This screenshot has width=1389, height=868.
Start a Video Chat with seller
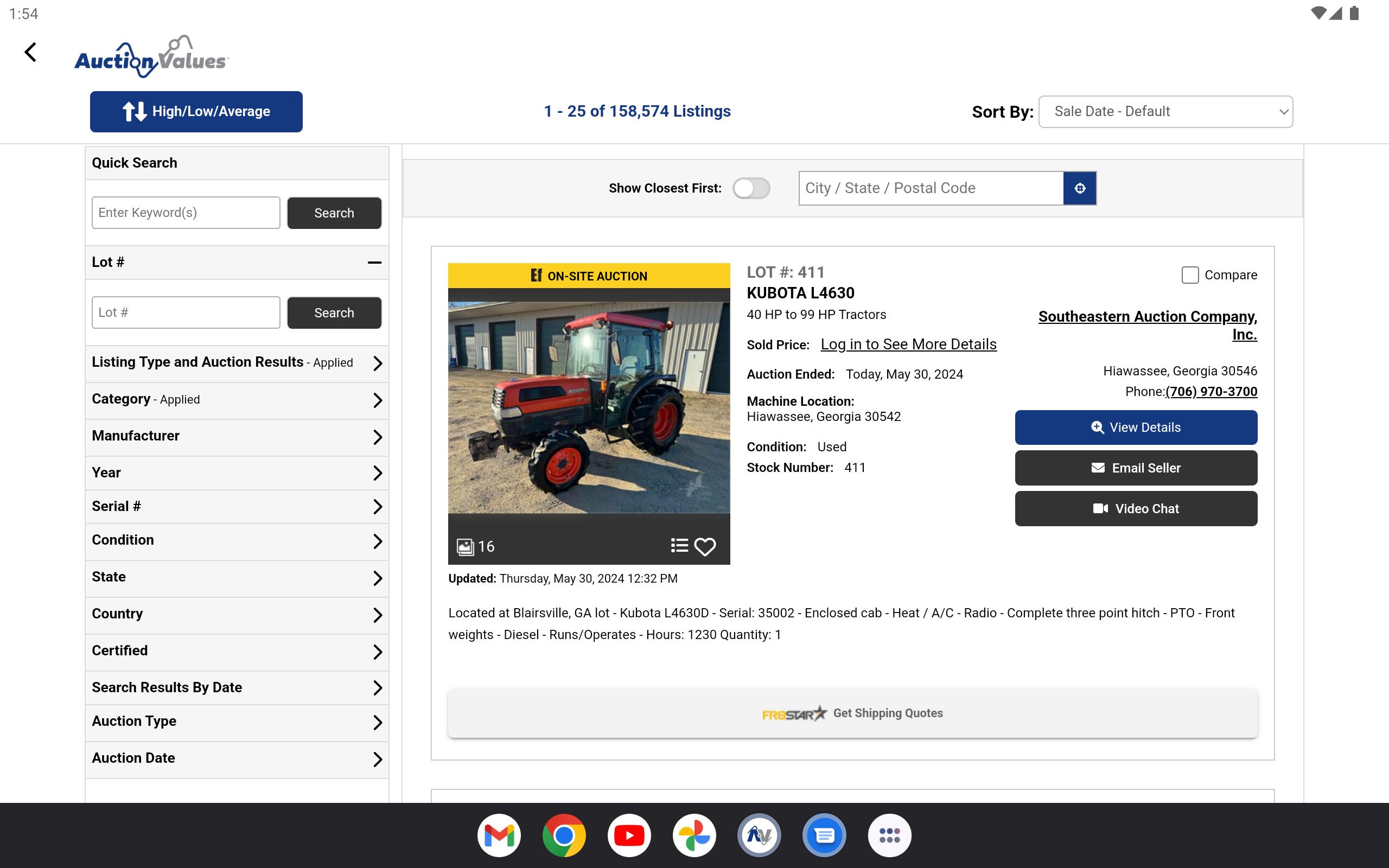[x=1136, y=509]
